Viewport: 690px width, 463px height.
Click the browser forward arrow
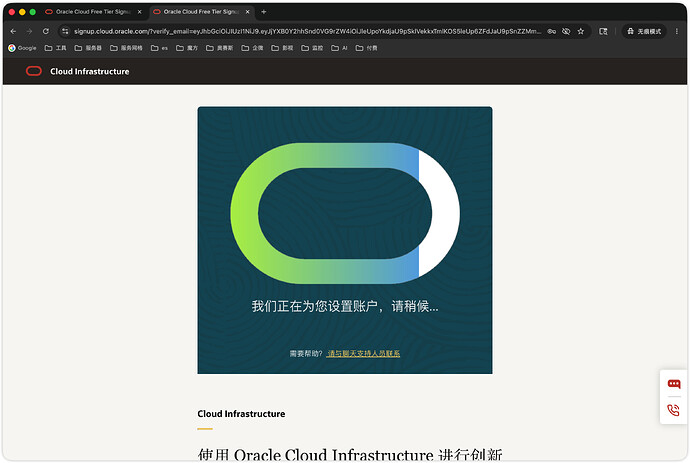click(29, 31)
